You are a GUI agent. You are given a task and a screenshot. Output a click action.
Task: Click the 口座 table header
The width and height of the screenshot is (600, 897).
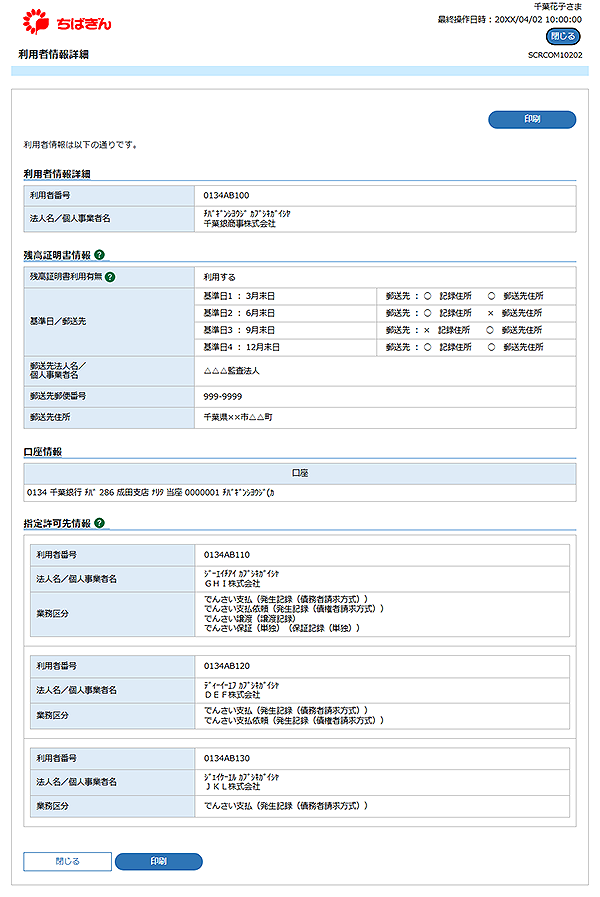coord(300,473)
